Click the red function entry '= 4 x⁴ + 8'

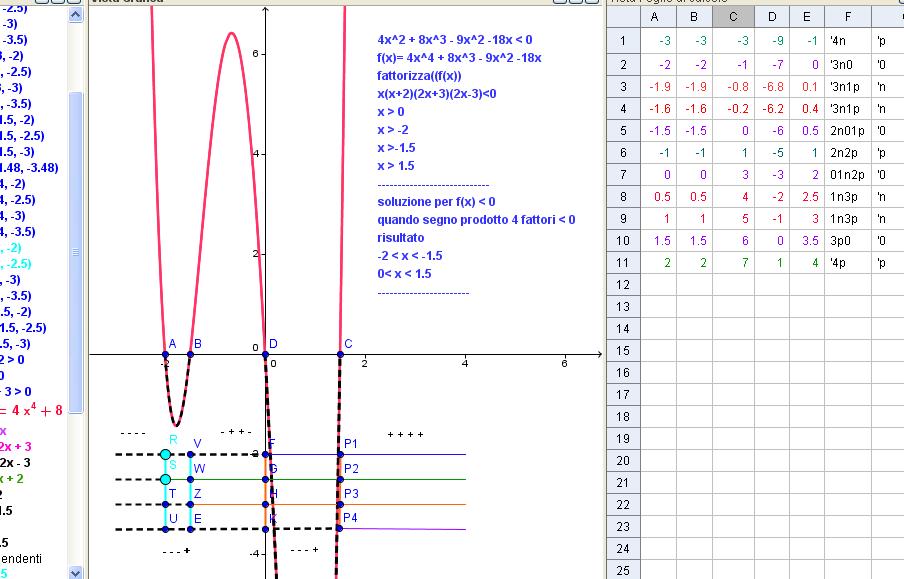pyautogui.click(x=32, y=410)
